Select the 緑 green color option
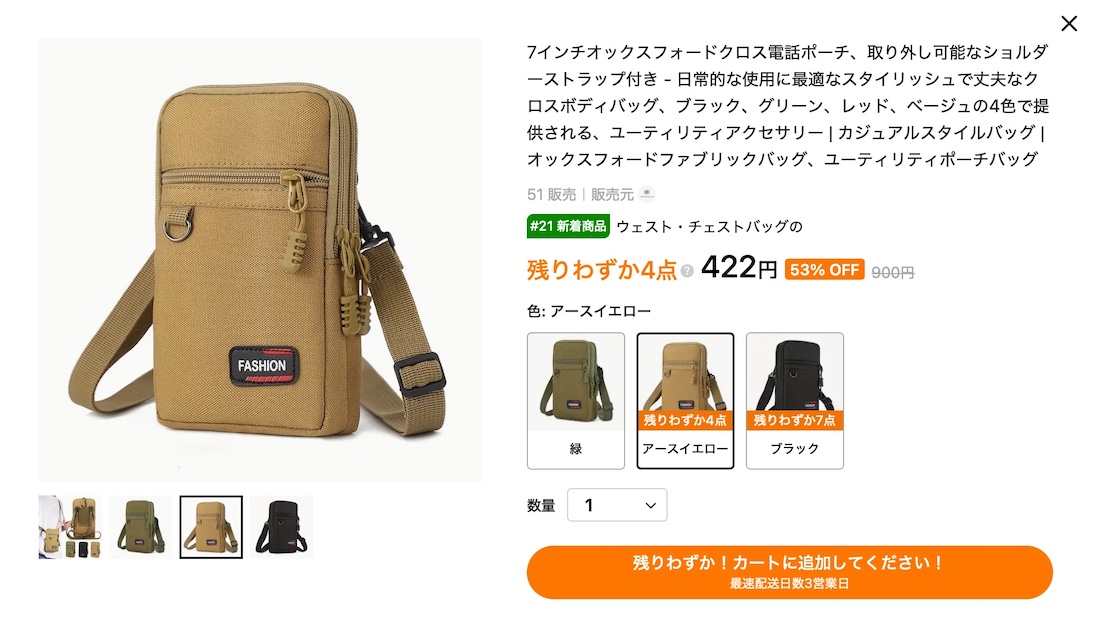Screen dimensions: 1095x640 click(575, 400)
